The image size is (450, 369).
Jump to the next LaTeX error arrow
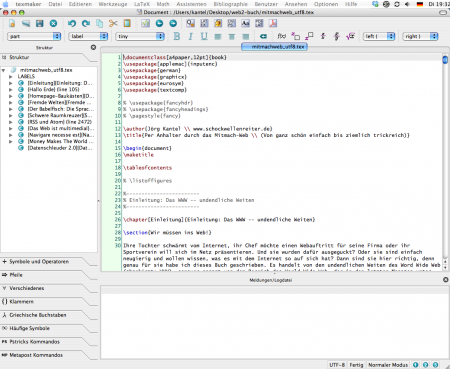tap(173, 23)
